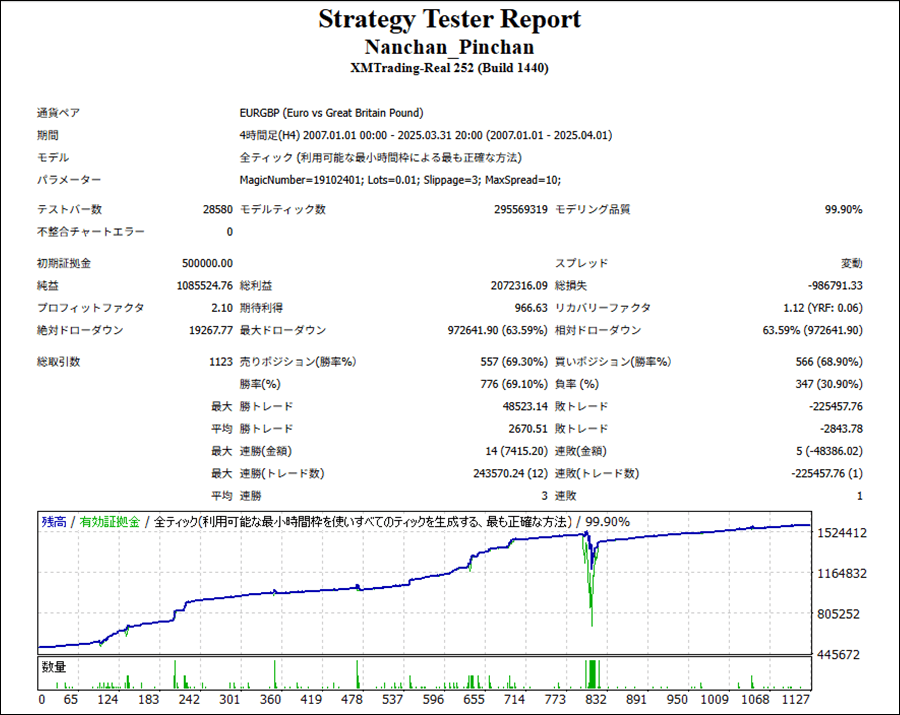The height and width of the screenshot is (715, 900).
Task: Click the 'モデル' label
Action: [53, 157]
